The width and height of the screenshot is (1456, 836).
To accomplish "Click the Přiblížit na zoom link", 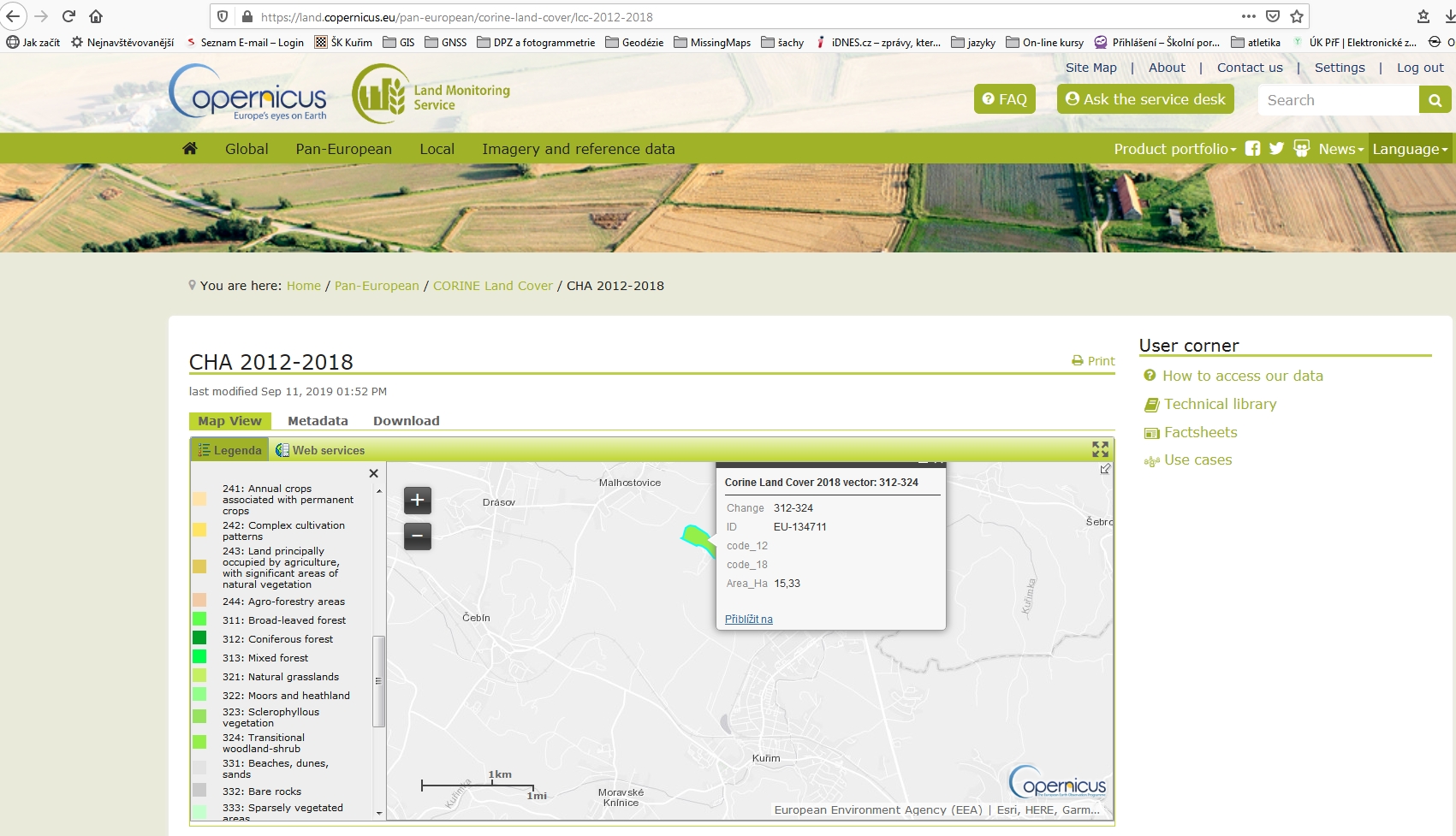I will click(748, 619).
